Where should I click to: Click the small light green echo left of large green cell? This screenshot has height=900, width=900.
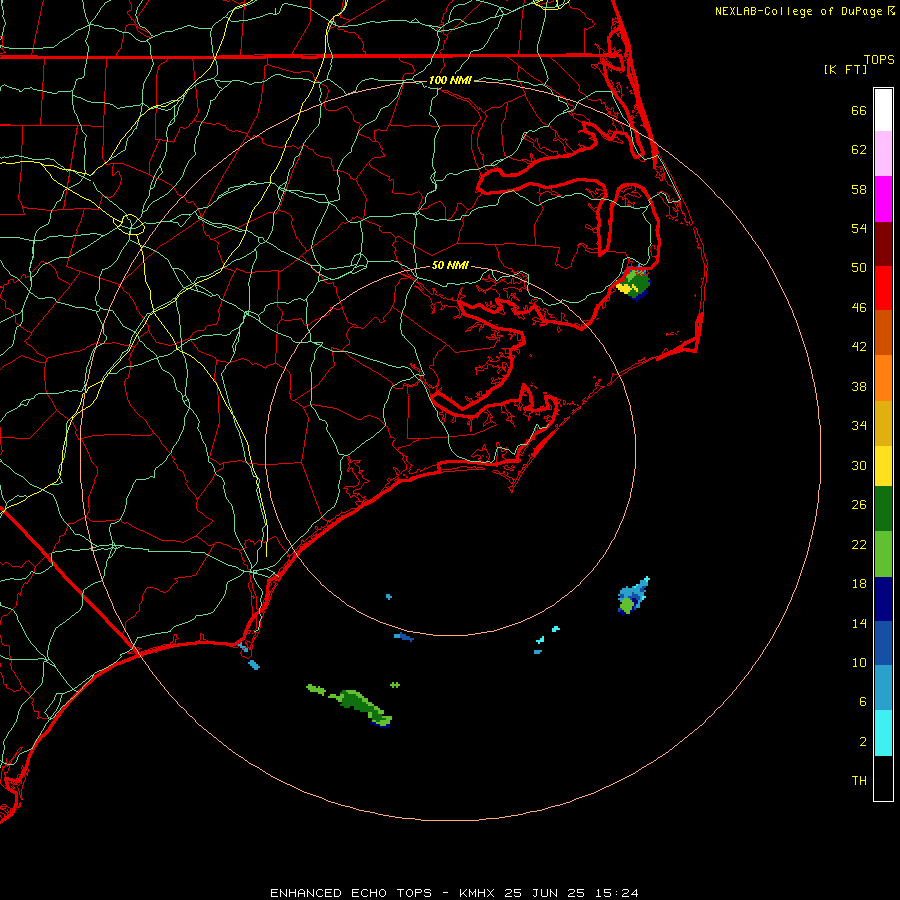point(316,688)
